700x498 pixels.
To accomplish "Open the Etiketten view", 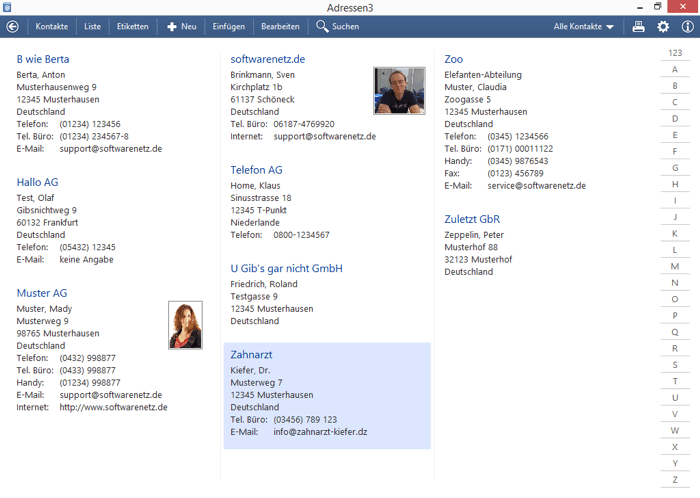I will coord(132,26).
